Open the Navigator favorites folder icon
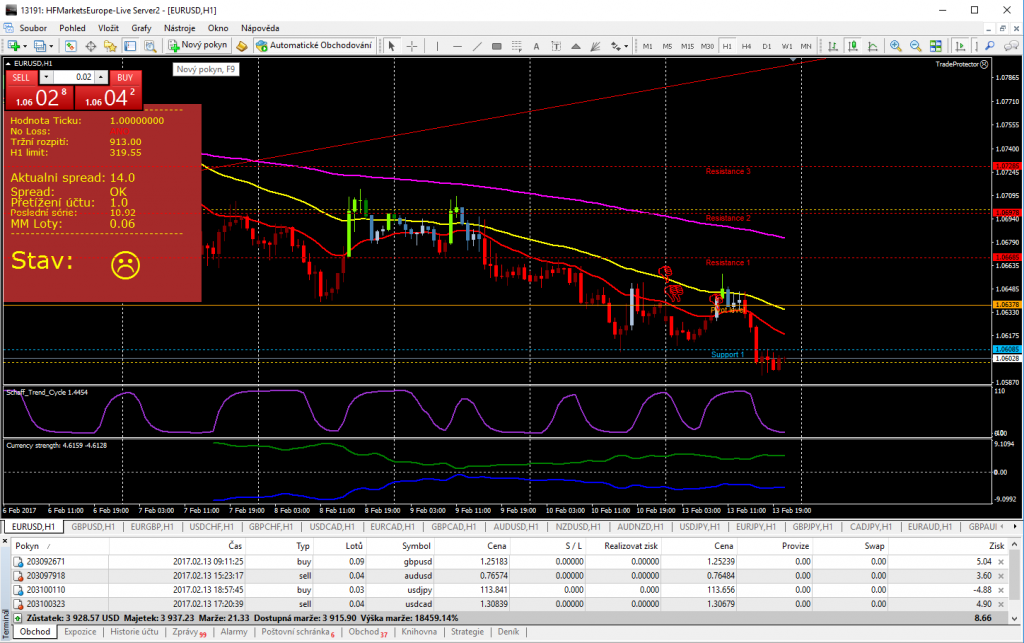The height and width of the screenshot is (643, 1024). [x=110, y=46]
